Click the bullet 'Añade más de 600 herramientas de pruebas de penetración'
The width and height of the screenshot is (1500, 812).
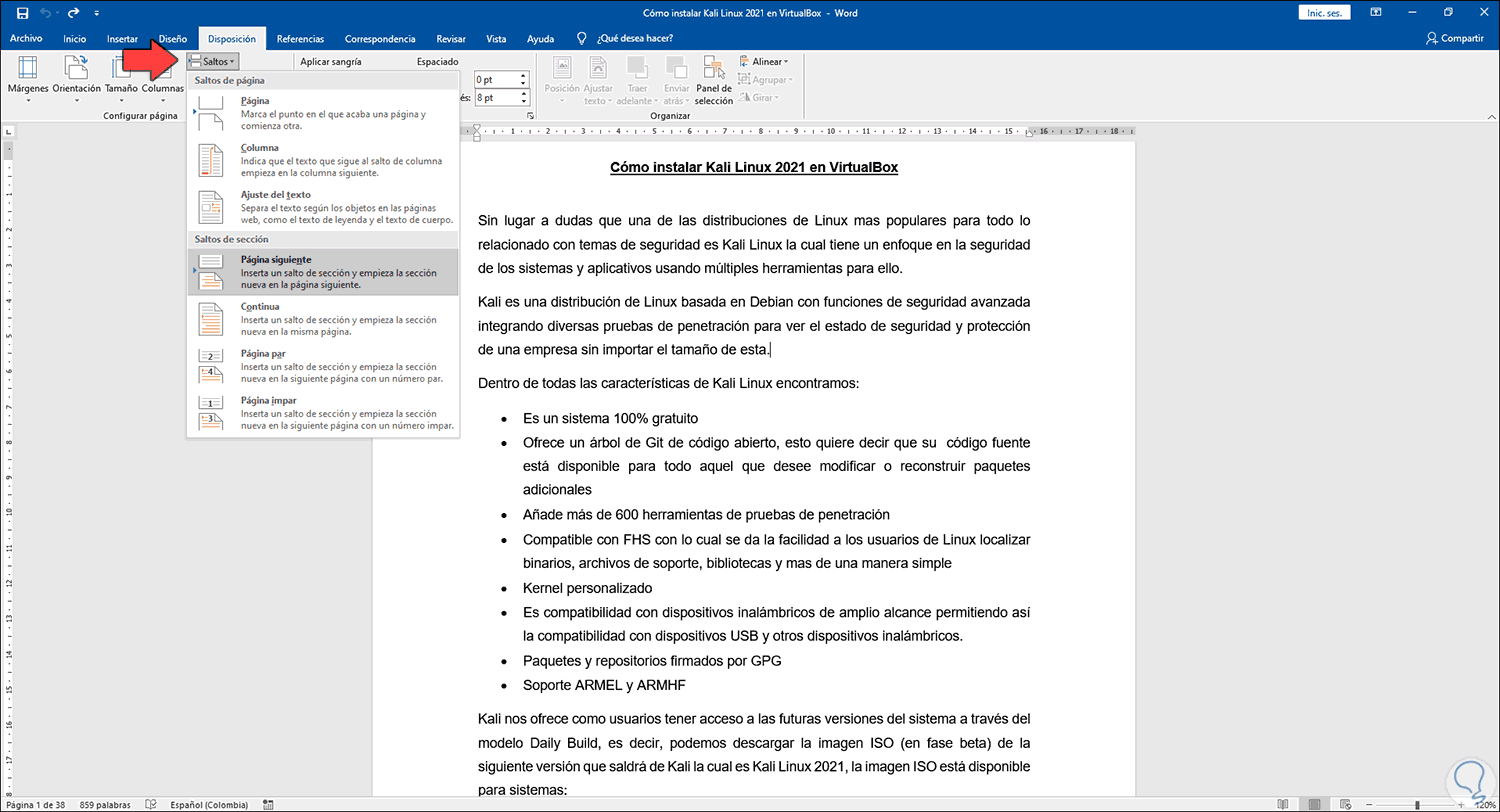click(706, 515)
